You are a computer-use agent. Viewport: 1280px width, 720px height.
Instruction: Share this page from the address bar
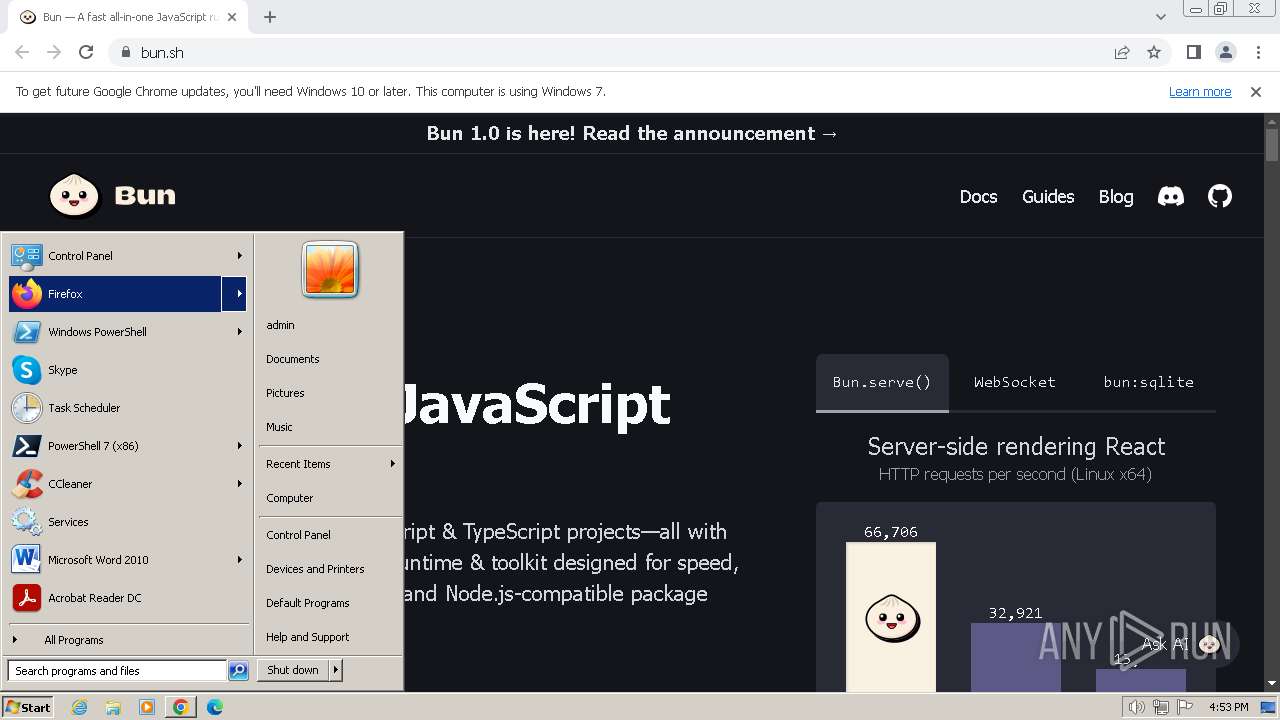[1122, 52]
